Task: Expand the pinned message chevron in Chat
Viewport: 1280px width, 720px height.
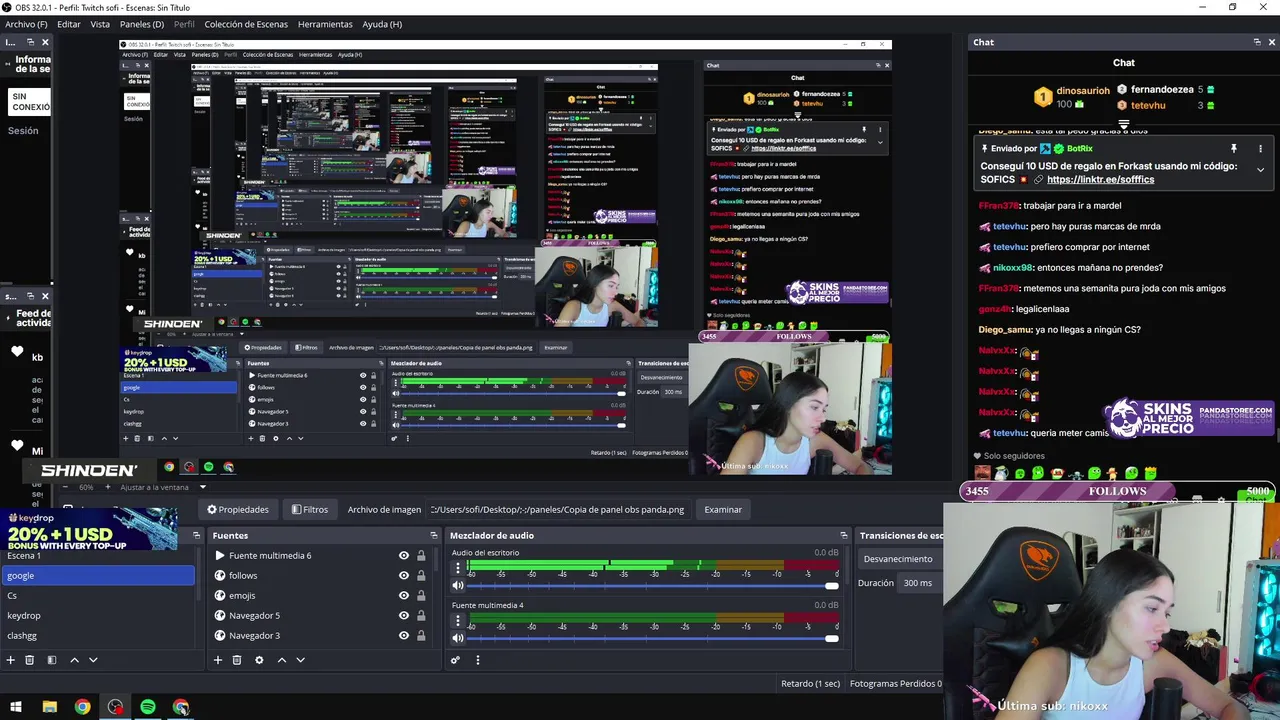Action: [1260, 170]
